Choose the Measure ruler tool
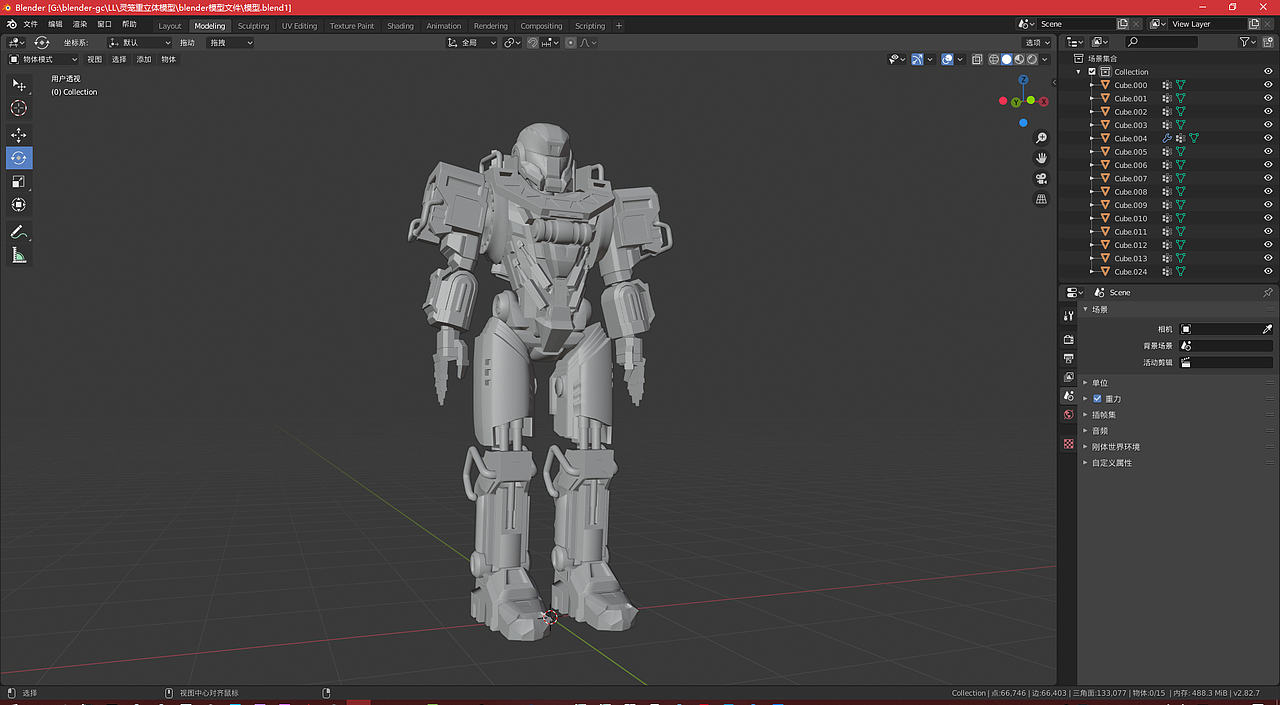Viewport: 1280px width, 705px height. click(19, 256)
